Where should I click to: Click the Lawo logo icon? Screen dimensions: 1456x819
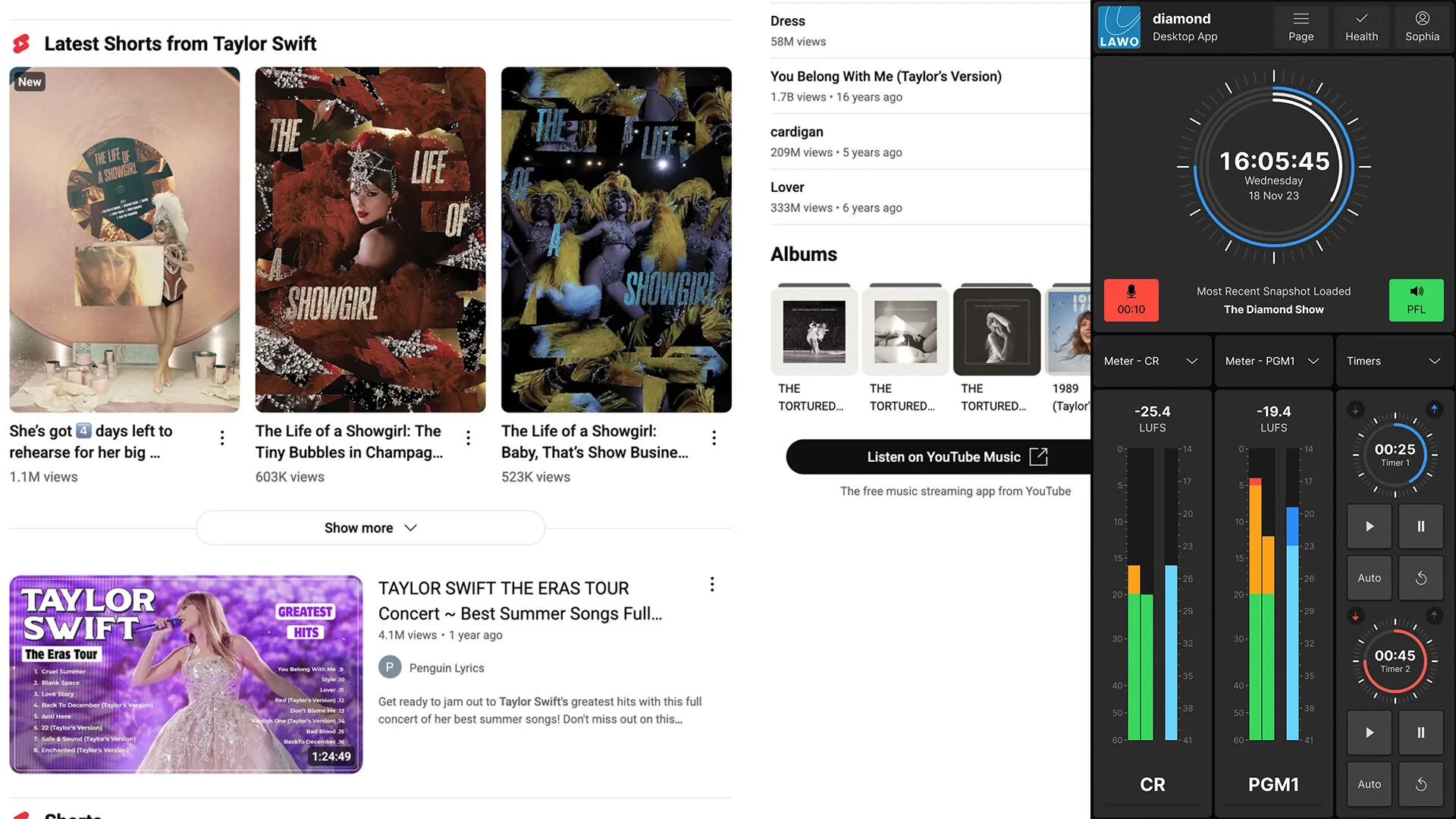[x=1119, y=27]
